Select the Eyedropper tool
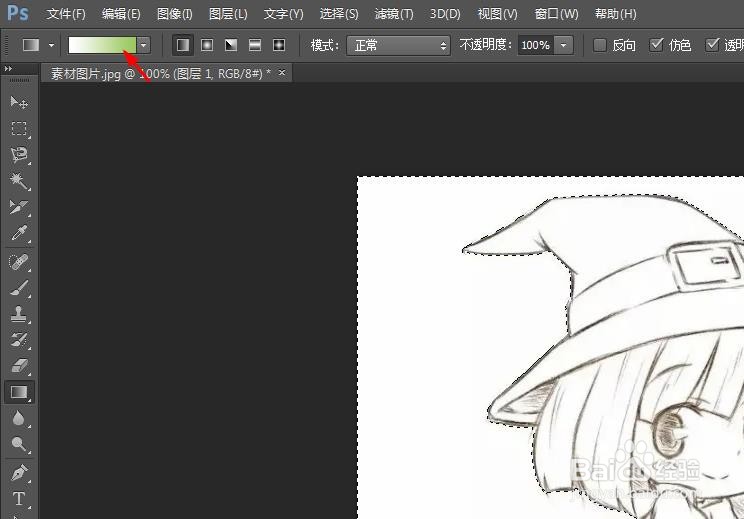 click(19, 233)
